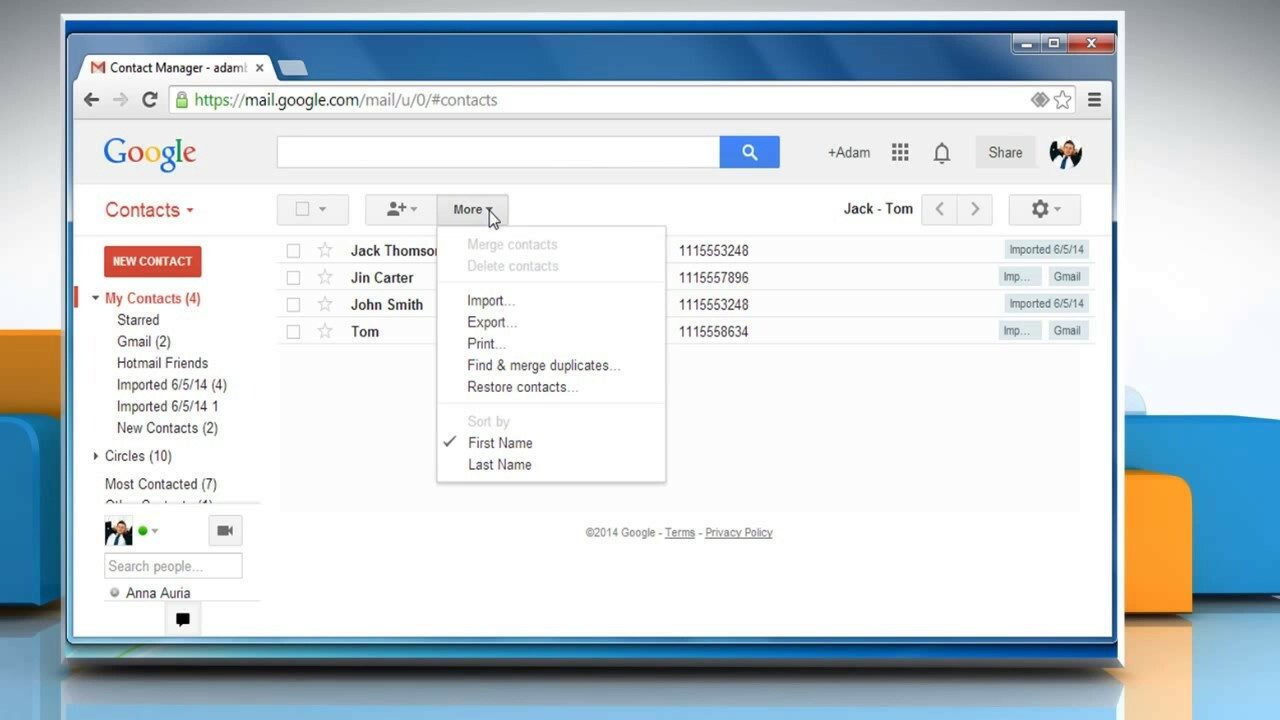Open the Contacts dropdown menu

coord(148,210)
